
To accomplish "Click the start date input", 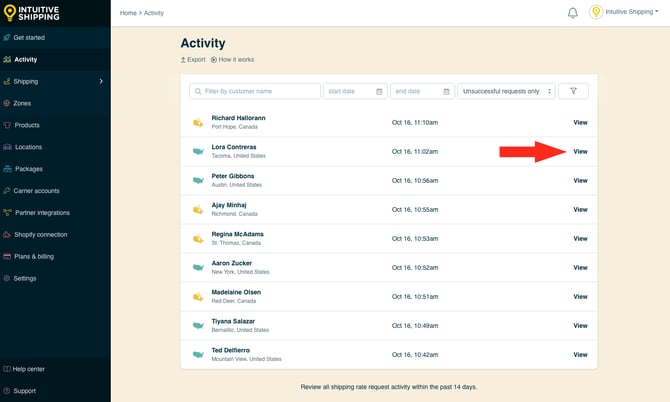I will (x=355, y=91).
